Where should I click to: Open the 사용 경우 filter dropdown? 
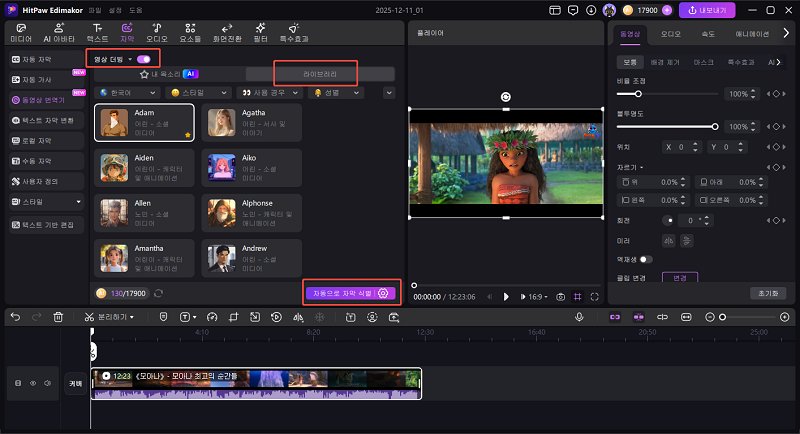pos(270,93)
